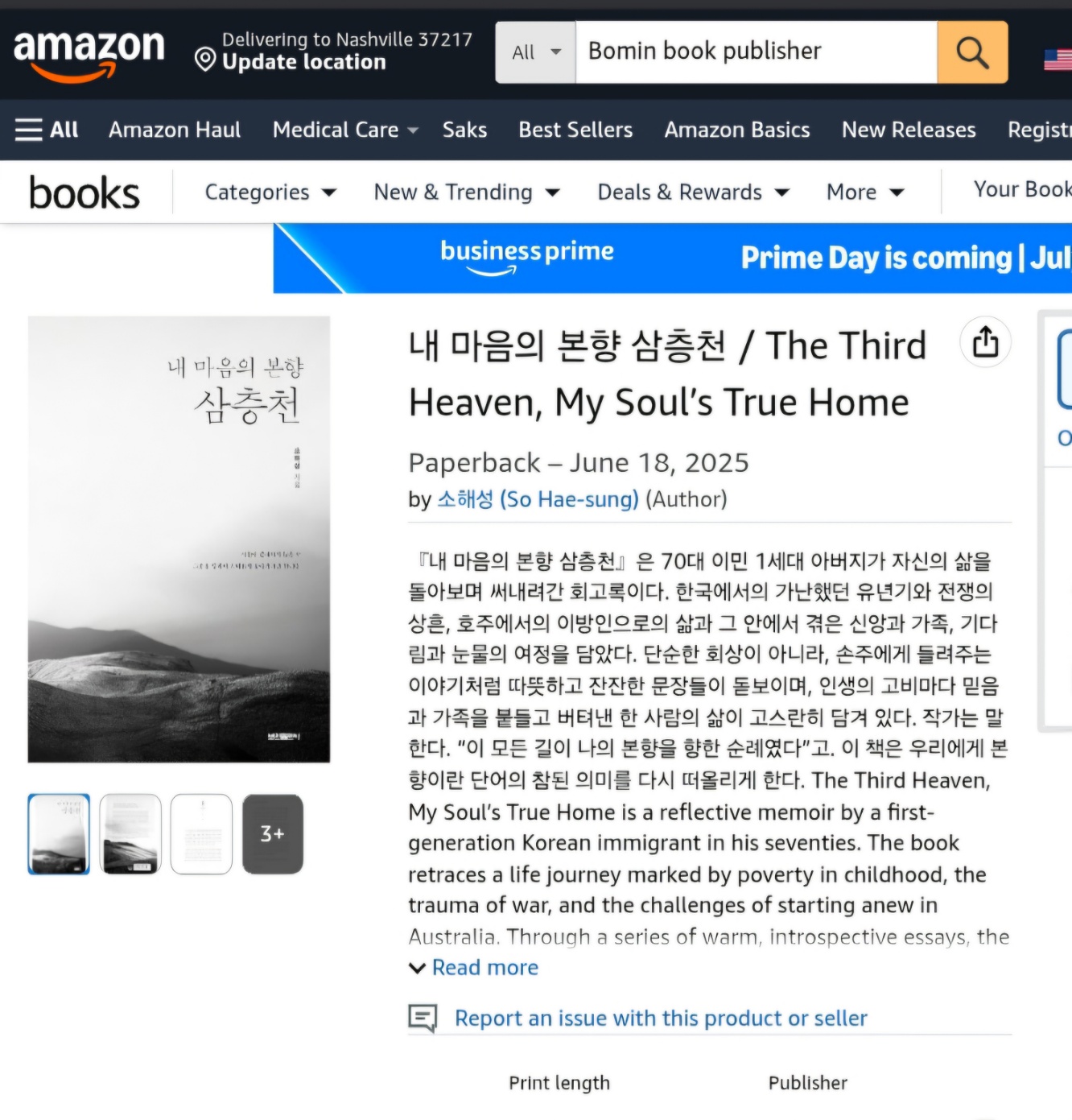The width and height of the screenshot is (1072, 1120).
Task: Open the Deals & Rewards dropdown
Action: click(693, 192)
